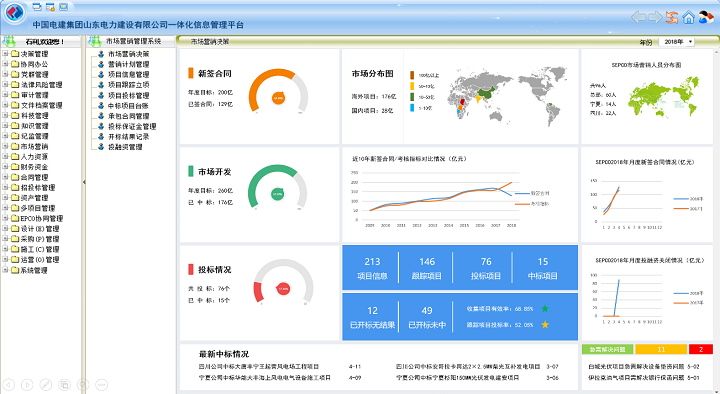Click the window icon with orange badge
This screenshot has width=720, height=394.
coord(51,6)
